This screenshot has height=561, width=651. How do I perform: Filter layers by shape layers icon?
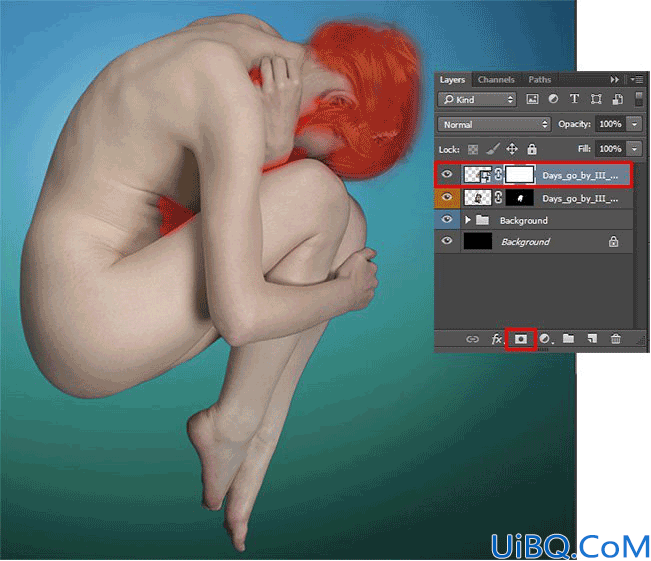click(x=596, y=99)
